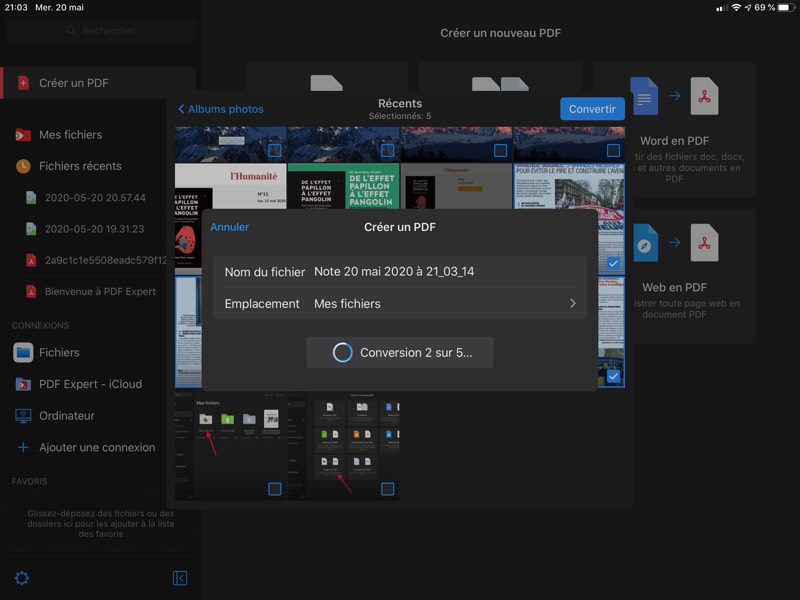
Task: Click the Créer un PDF sidebar icon
Action: pos(23,83)
